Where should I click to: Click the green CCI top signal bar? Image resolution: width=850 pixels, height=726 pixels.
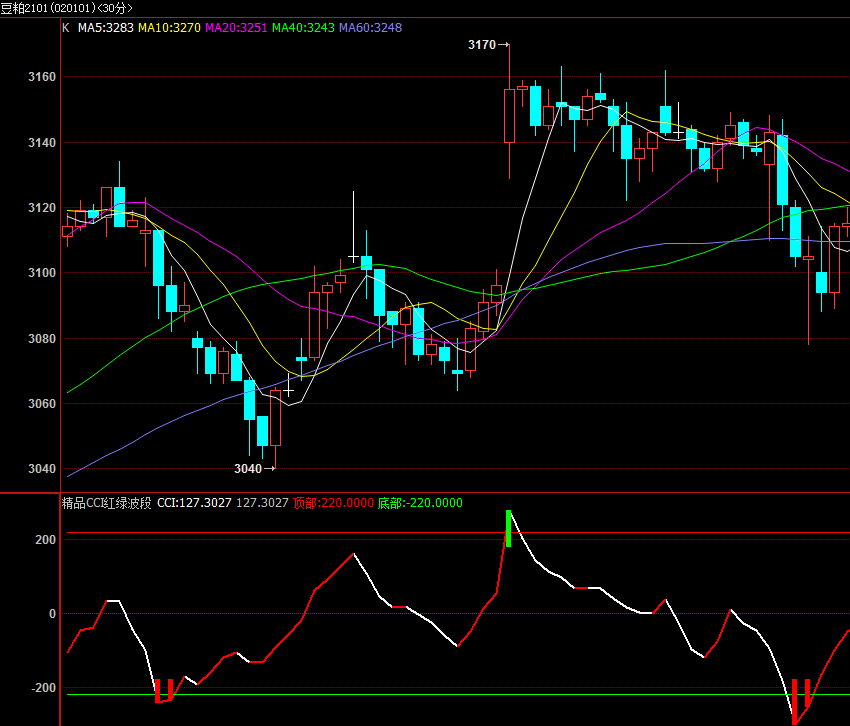(508, 528)
